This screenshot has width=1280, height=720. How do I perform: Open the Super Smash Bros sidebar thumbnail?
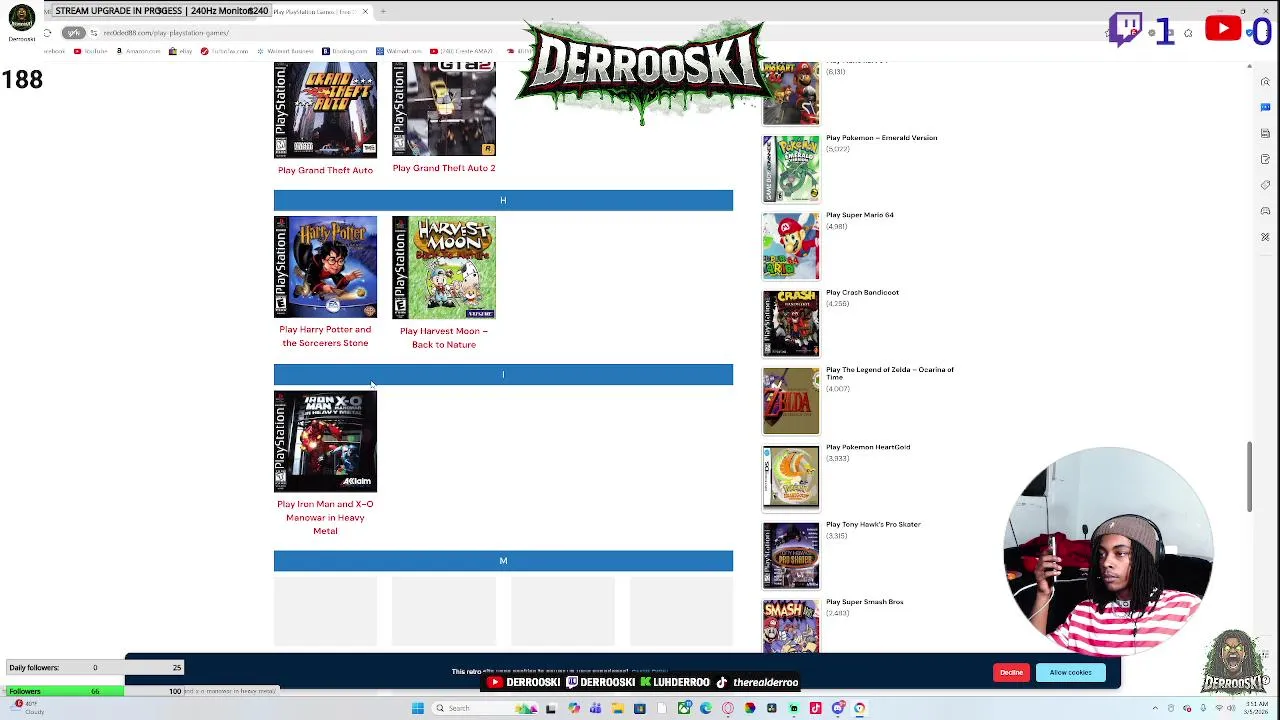[x=791, y=627]
